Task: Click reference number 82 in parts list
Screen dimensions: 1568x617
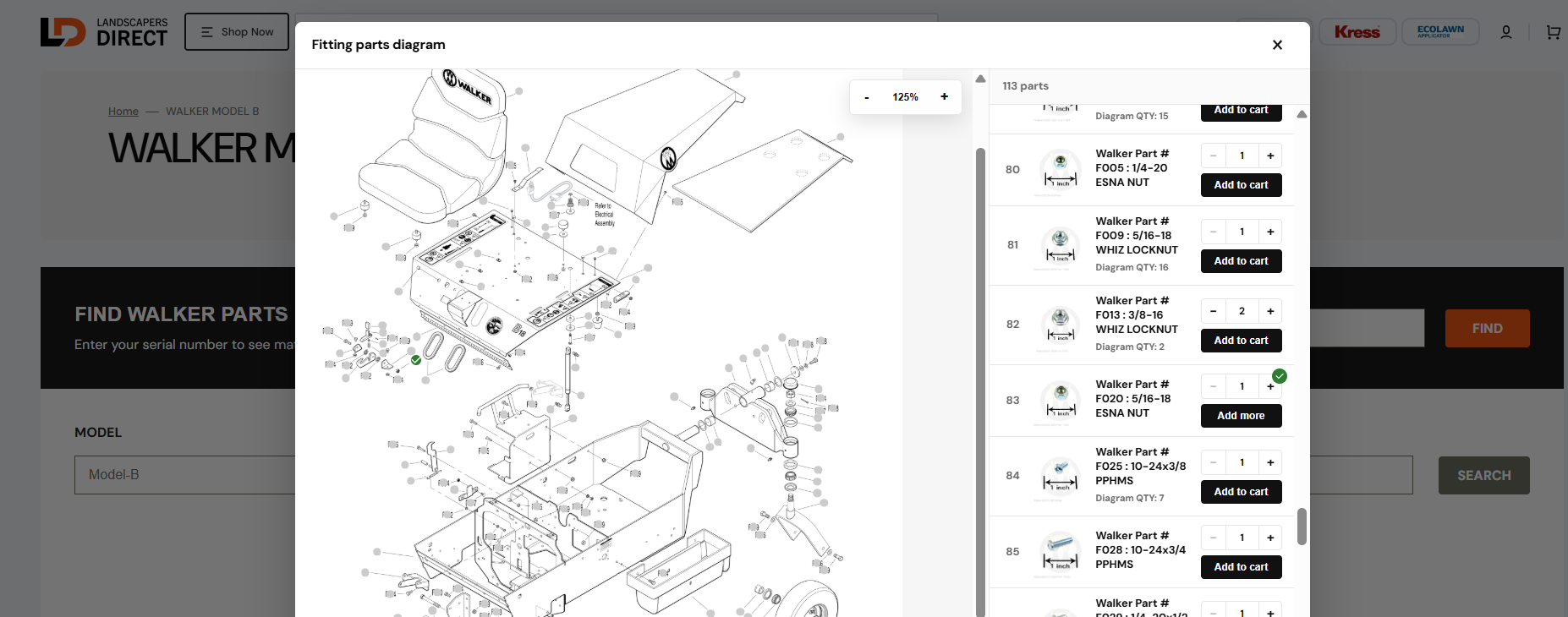Action: click(1012, 325)
